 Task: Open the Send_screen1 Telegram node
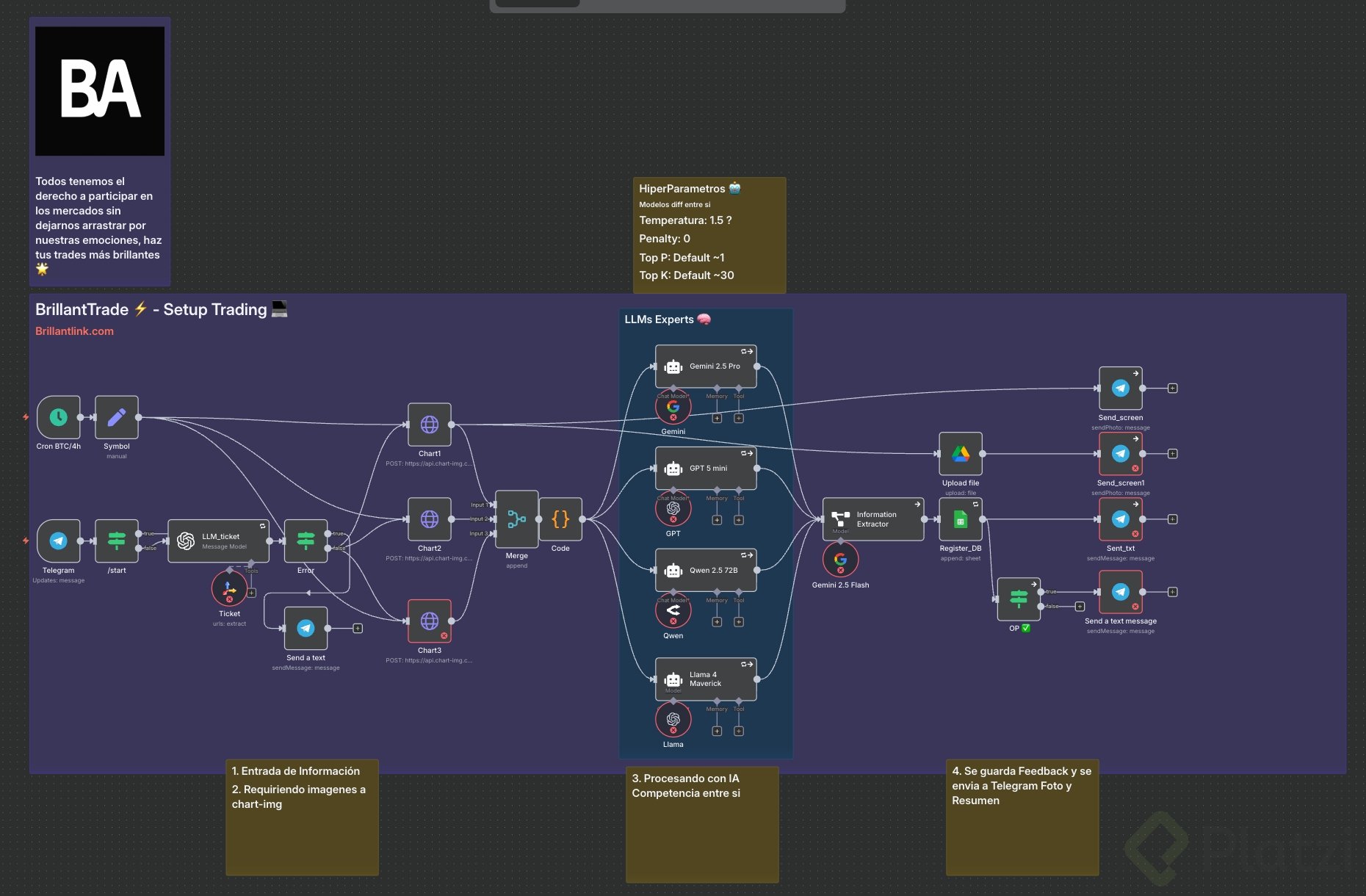point(1121,454)
